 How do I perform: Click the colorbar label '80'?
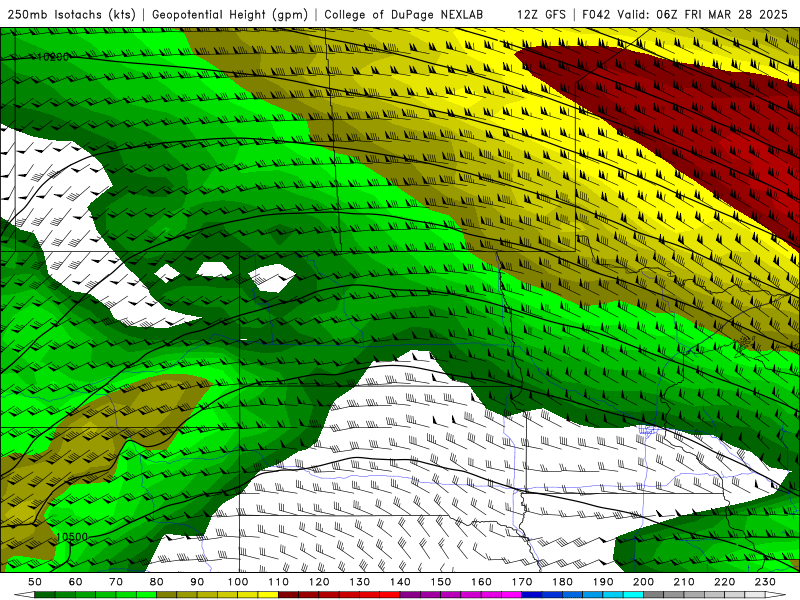coord(157,582)
